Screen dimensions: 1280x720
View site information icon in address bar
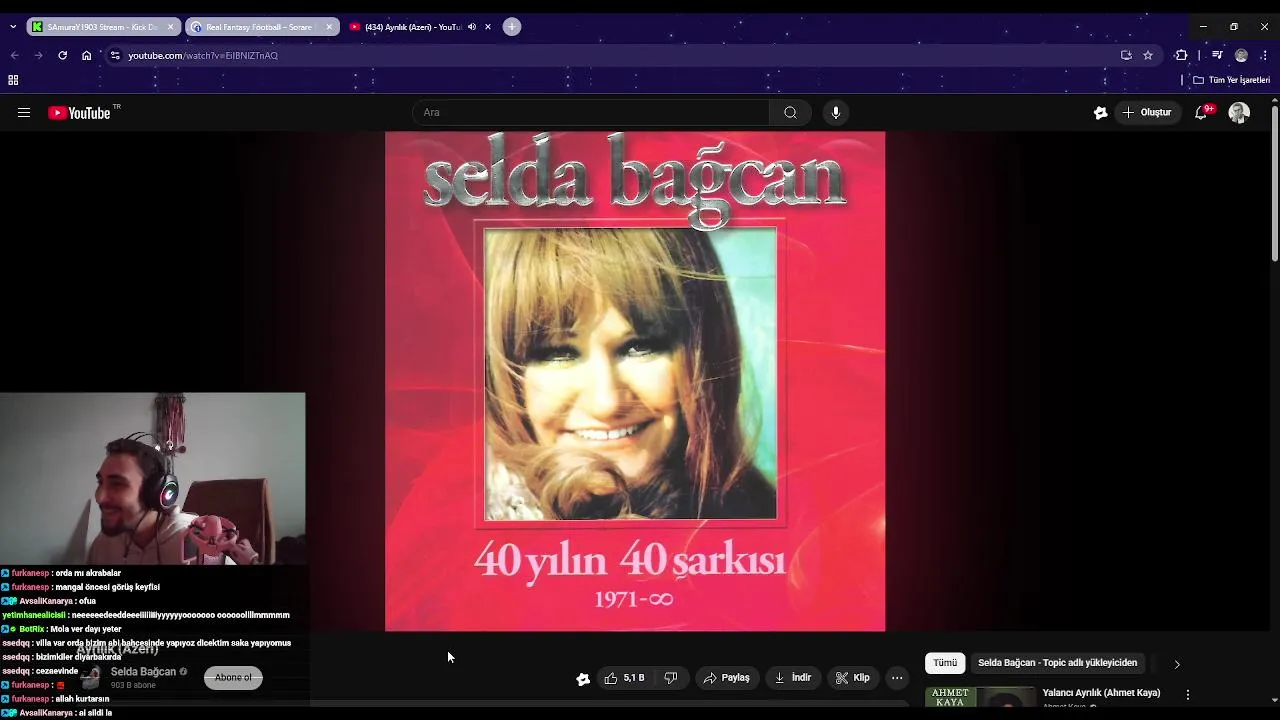click(x=115, y=55)
